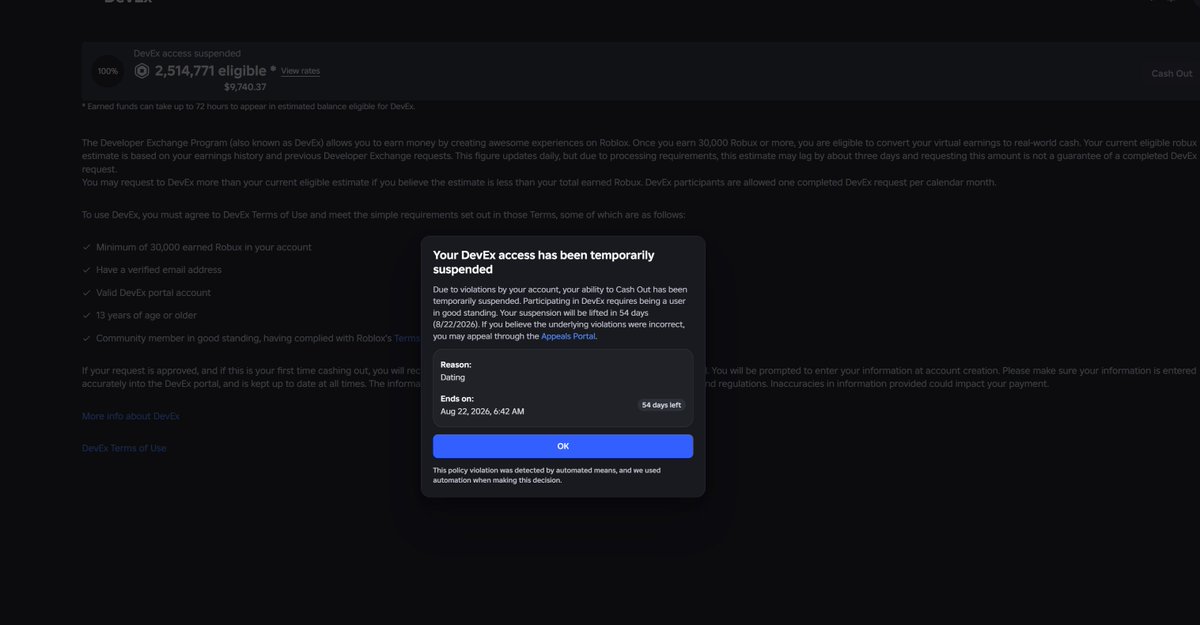Click the 100% progress circle indicator
The width and height of the screenshot is (1200, 625).
[107, 71]
